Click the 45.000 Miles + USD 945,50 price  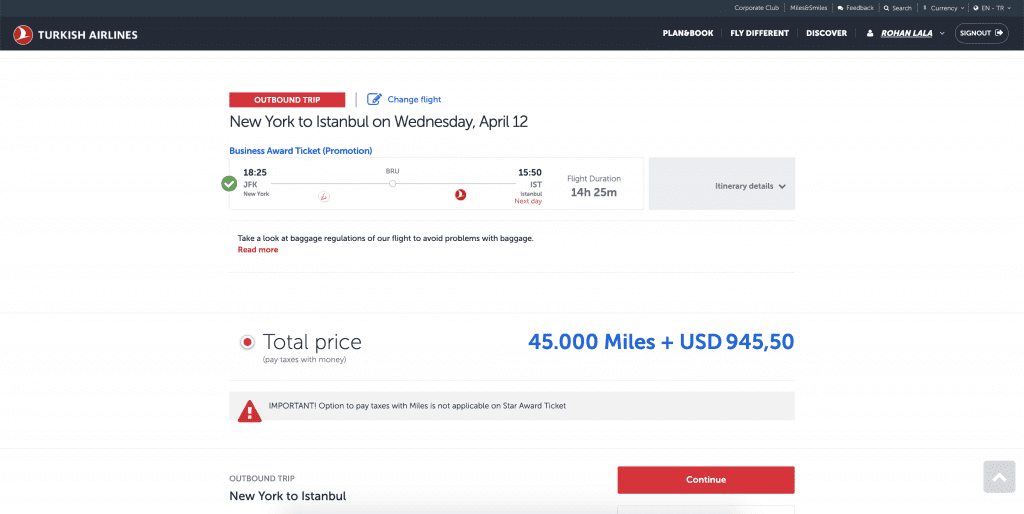[x=661, y=342]
